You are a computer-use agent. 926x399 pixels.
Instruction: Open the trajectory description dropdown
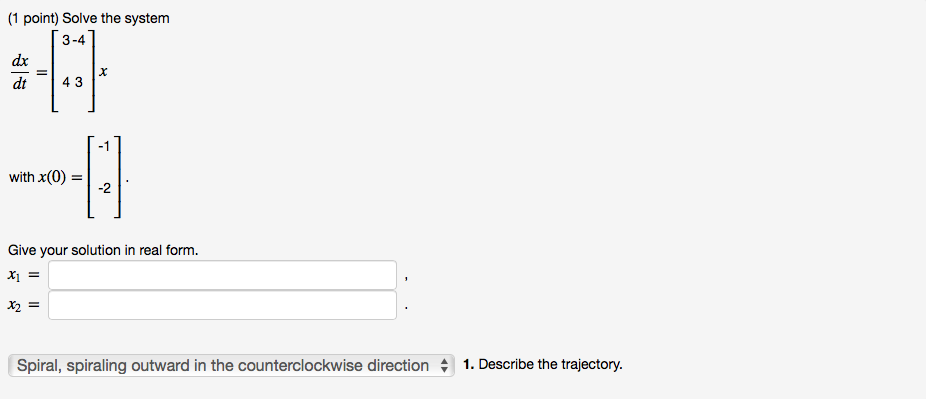pyautogui.click(x=231, y=365)
